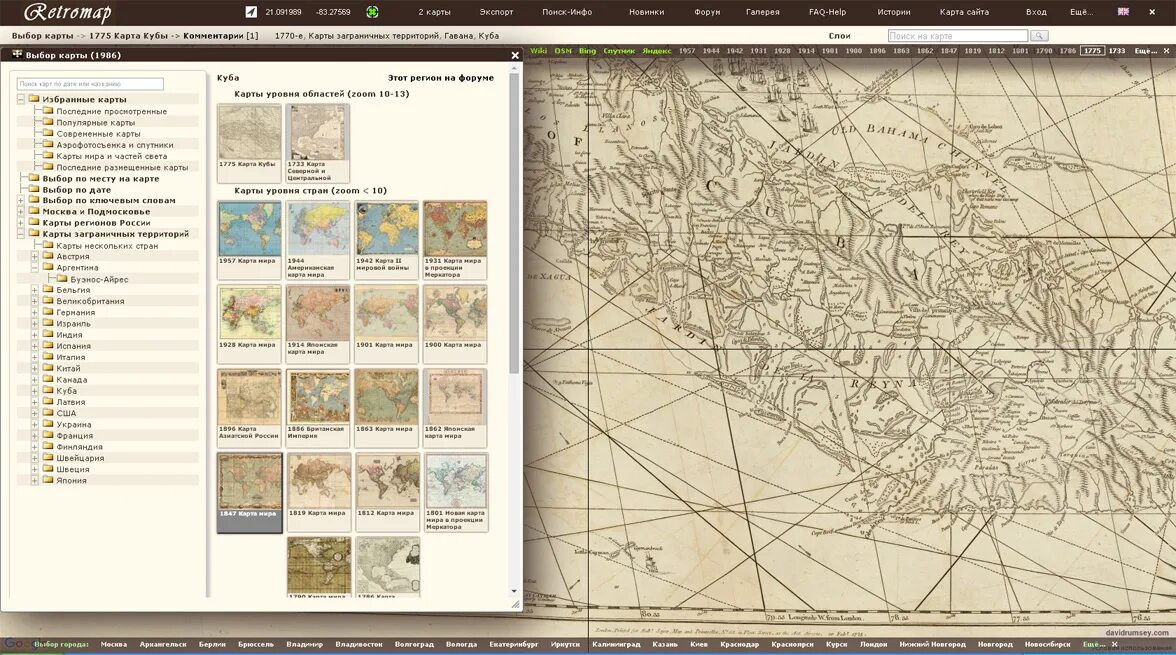Close the city selection bar
Image resolution: width=1176 pixels, height=655 pixels.
pos(1114,644)
